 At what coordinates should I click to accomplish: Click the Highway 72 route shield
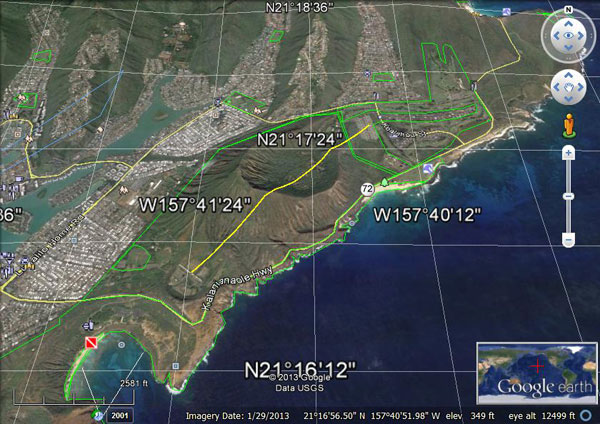click(x=368, y=188)
